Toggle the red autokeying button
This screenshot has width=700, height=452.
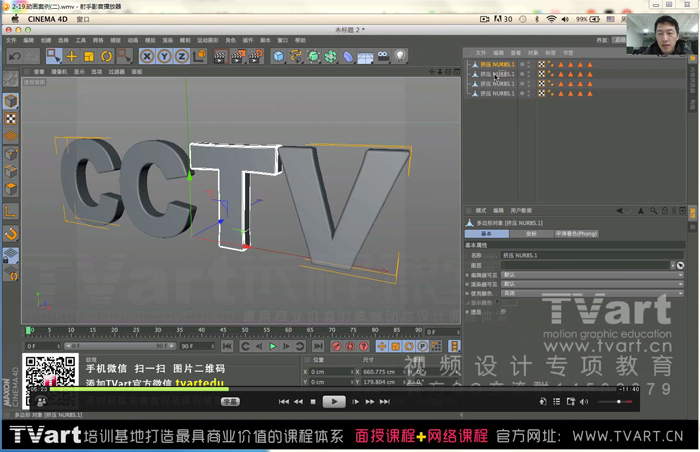(350, 346)
